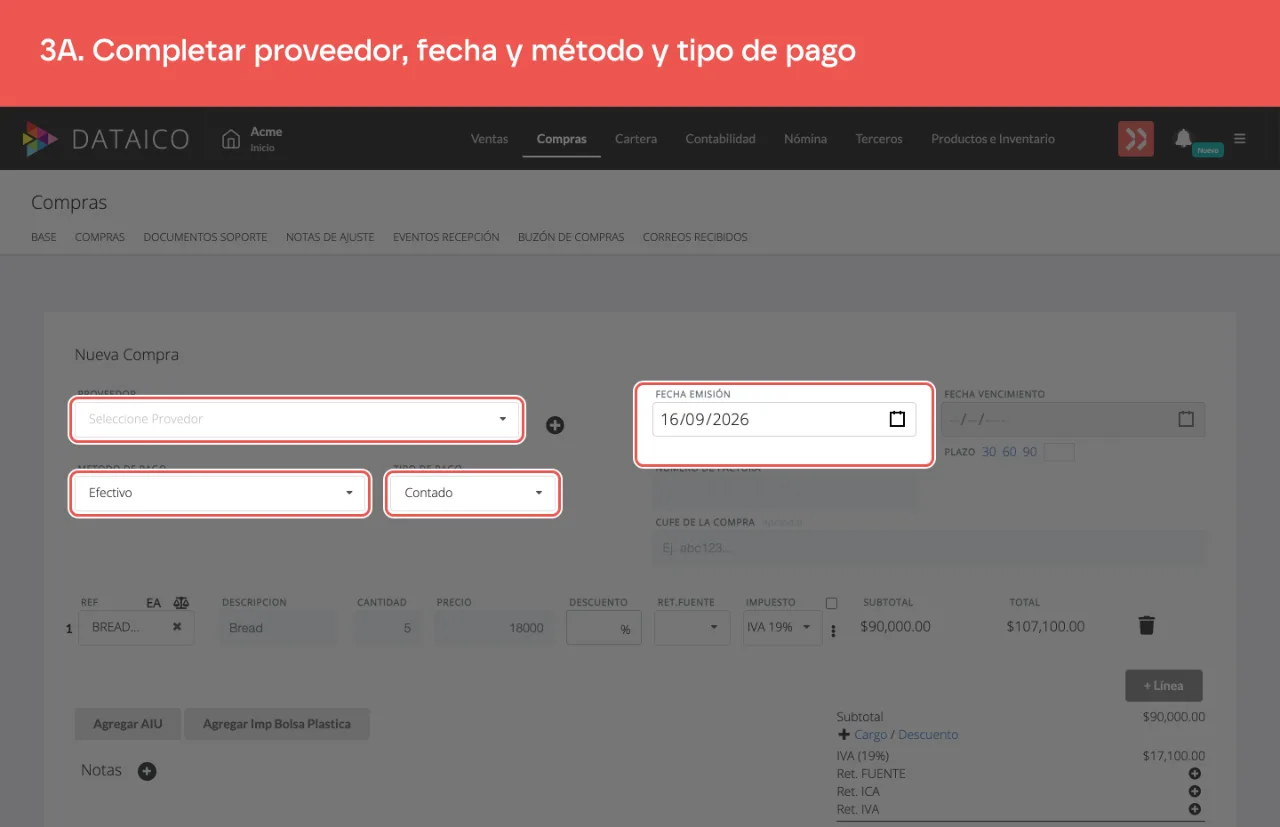Open Fecha Emisión calendar picker
Viewport: 1280px width, 827px height.
click(897, 419)
